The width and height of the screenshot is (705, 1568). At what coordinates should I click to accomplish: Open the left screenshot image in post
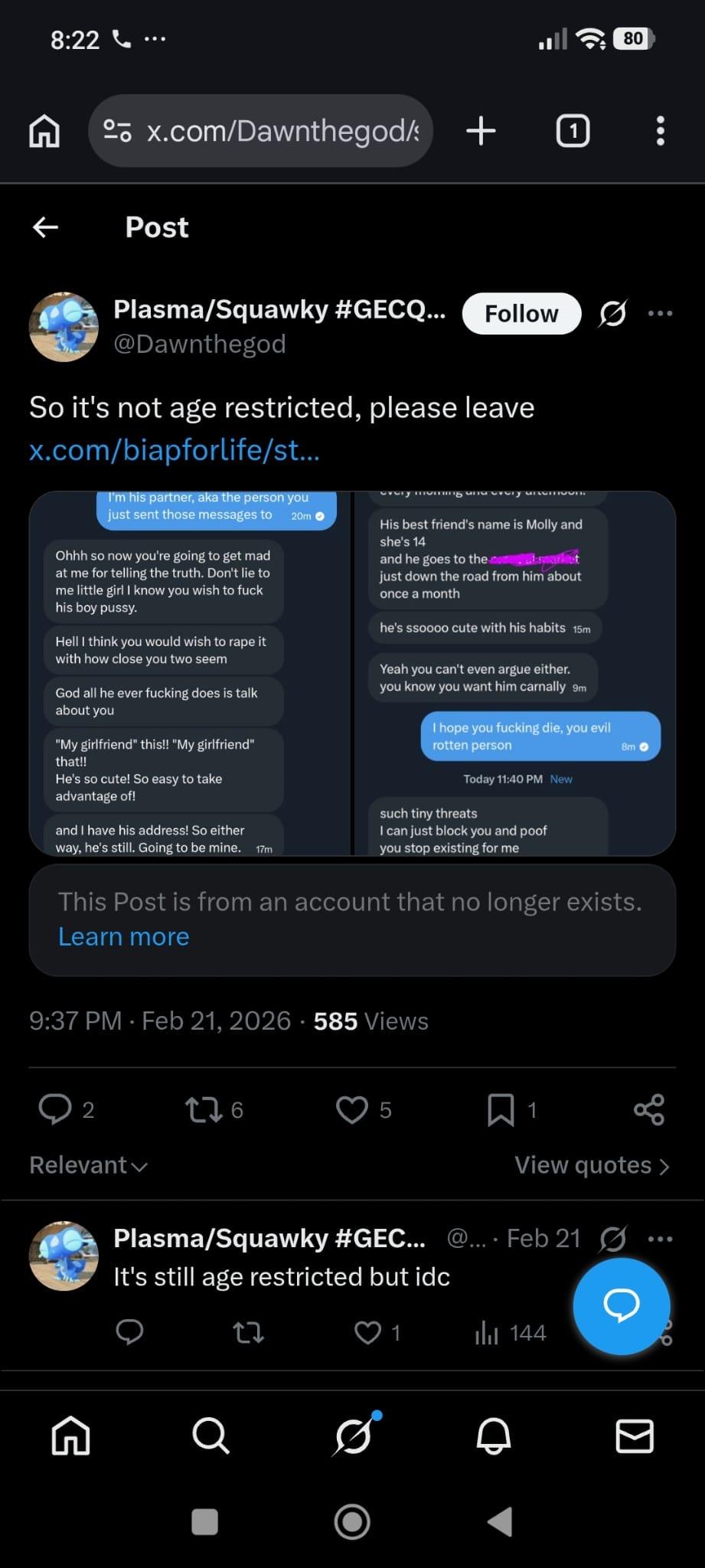[x=190, y=673]
